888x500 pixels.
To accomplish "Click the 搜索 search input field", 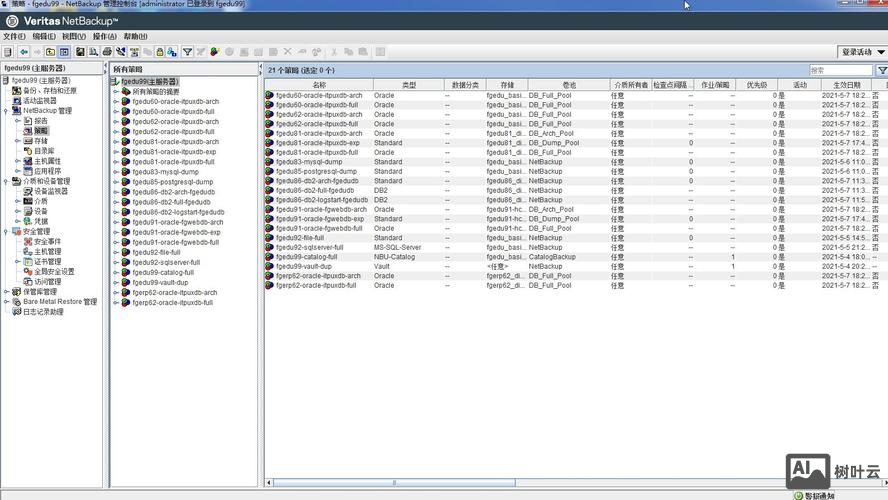I will click(x=840, y=70).
